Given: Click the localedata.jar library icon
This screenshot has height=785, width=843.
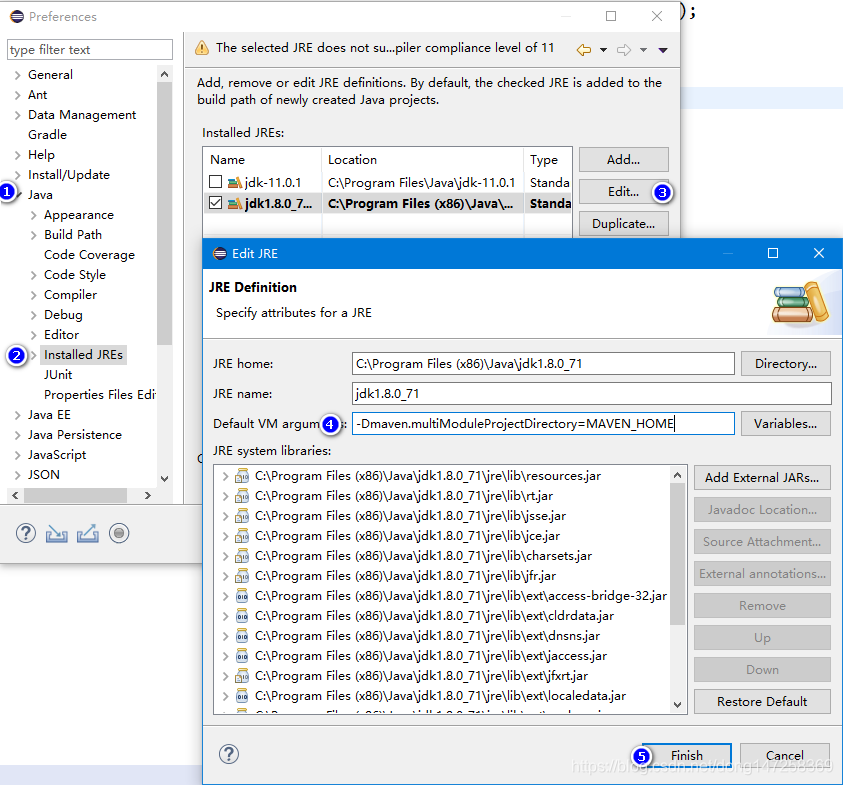Looking at the screenshot, I should [242, 696].
